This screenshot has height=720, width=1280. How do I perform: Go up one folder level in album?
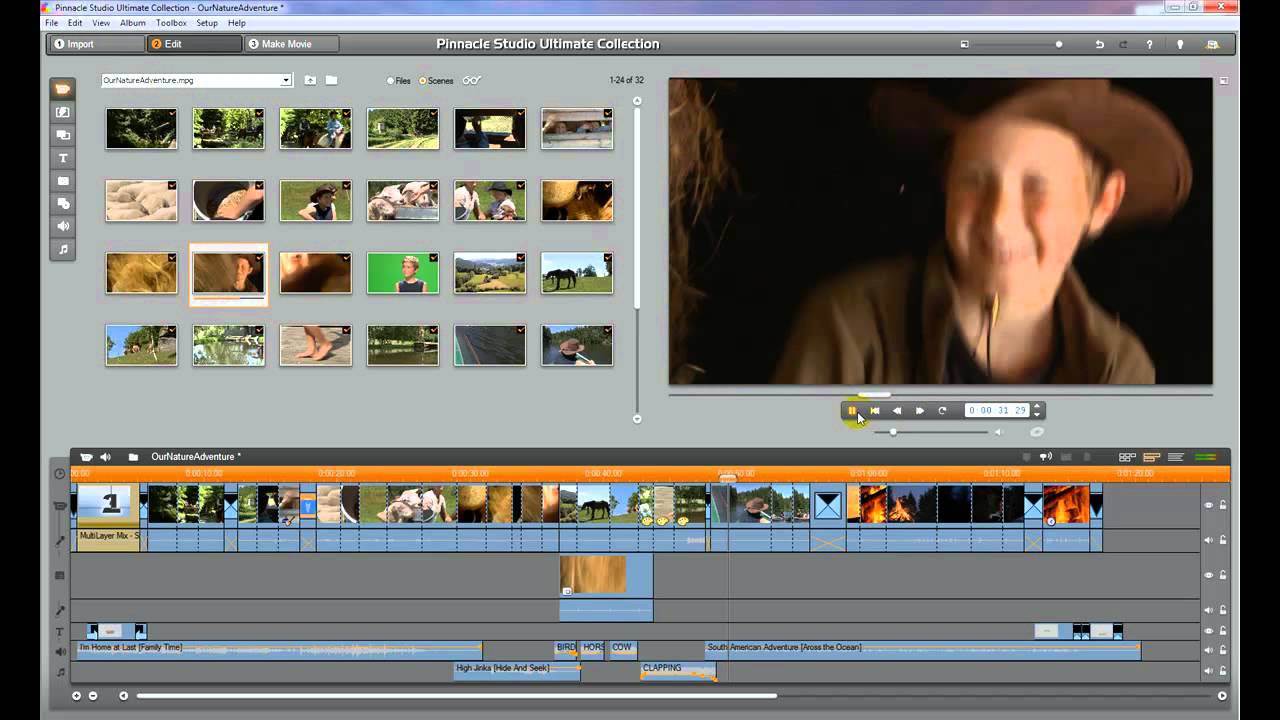click(310, 80)
